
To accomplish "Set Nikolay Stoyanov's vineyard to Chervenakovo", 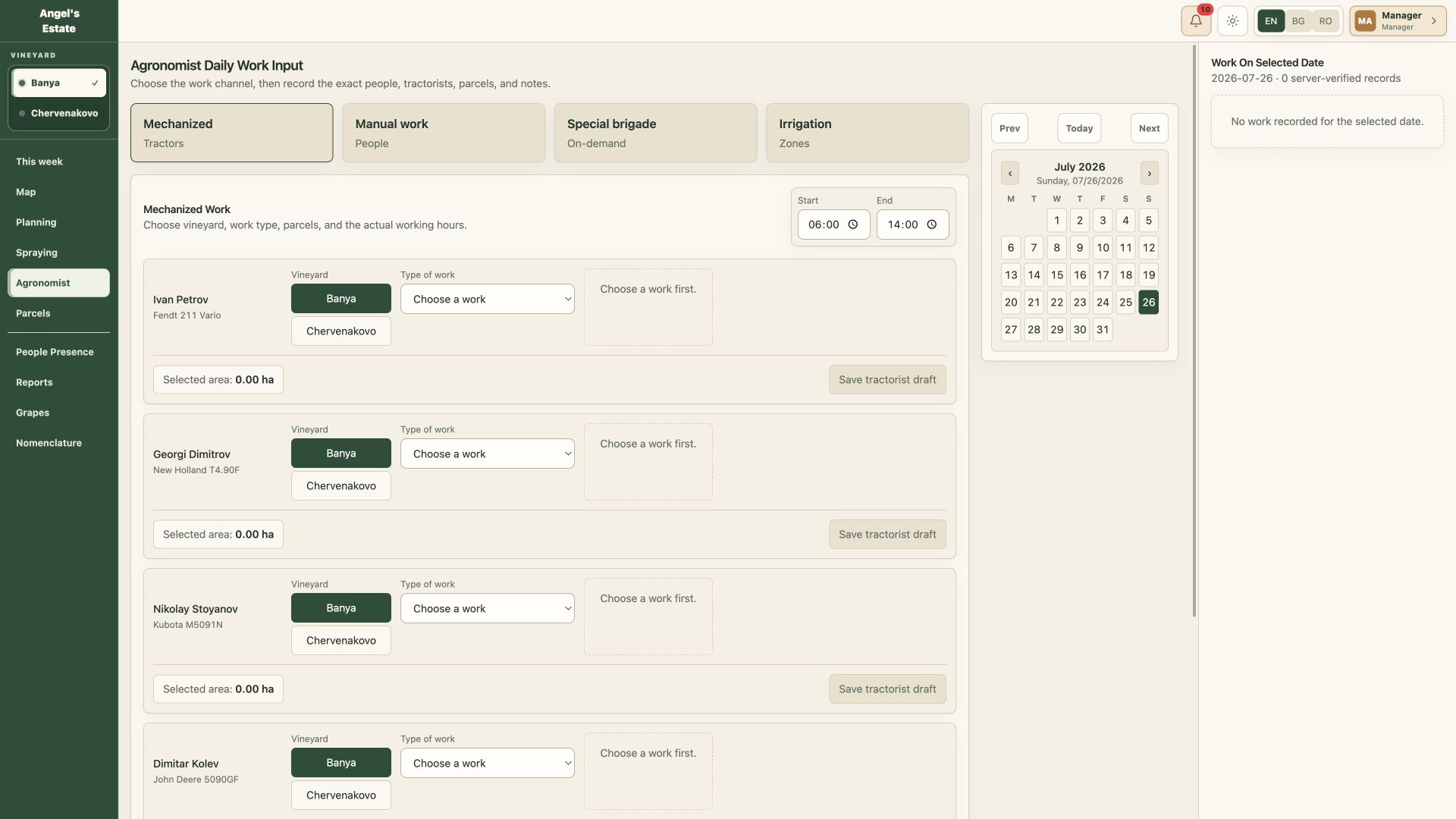I will pos(341,641).
